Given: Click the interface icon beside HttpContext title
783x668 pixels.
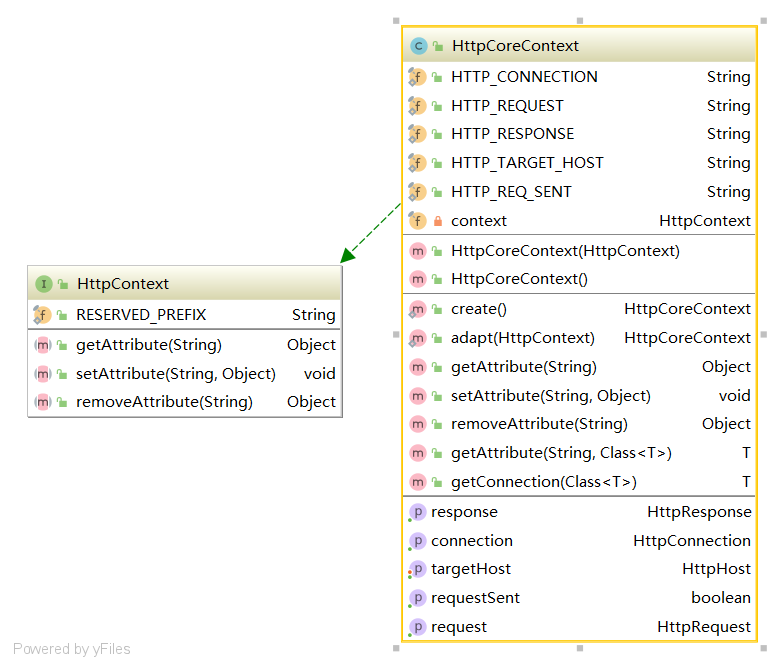Looking at the screenshot, I should point(44,284).
